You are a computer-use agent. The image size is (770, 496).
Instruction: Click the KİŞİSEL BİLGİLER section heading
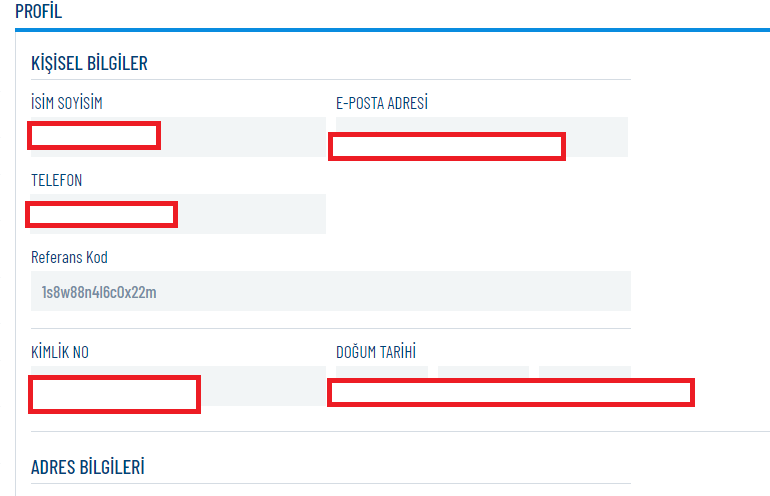[89, 63]
